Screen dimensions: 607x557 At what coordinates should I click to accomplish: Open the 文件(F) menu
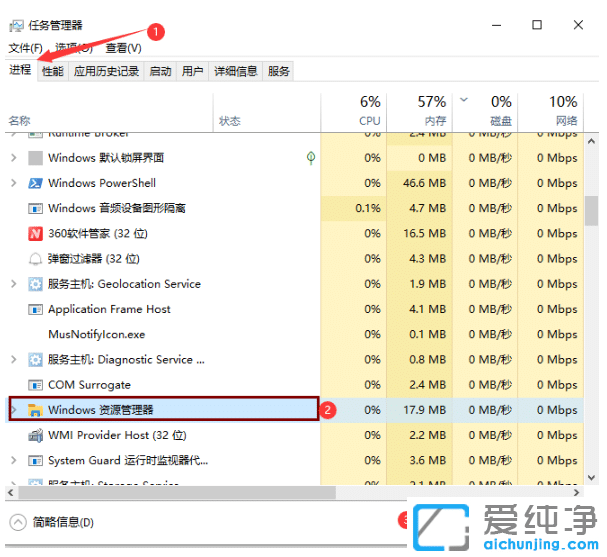[x=26, y=48]
